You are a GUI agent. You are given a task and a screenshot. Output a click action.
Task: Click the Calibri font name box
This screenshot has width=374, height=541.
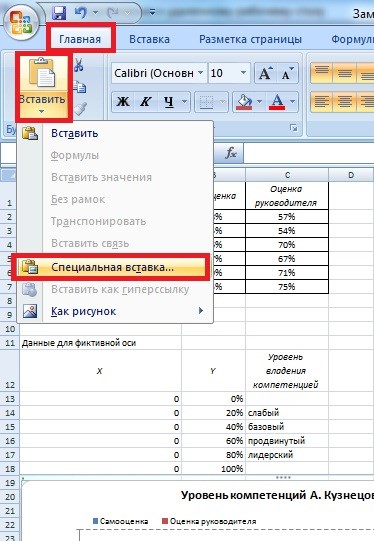[x=154, y=73]
